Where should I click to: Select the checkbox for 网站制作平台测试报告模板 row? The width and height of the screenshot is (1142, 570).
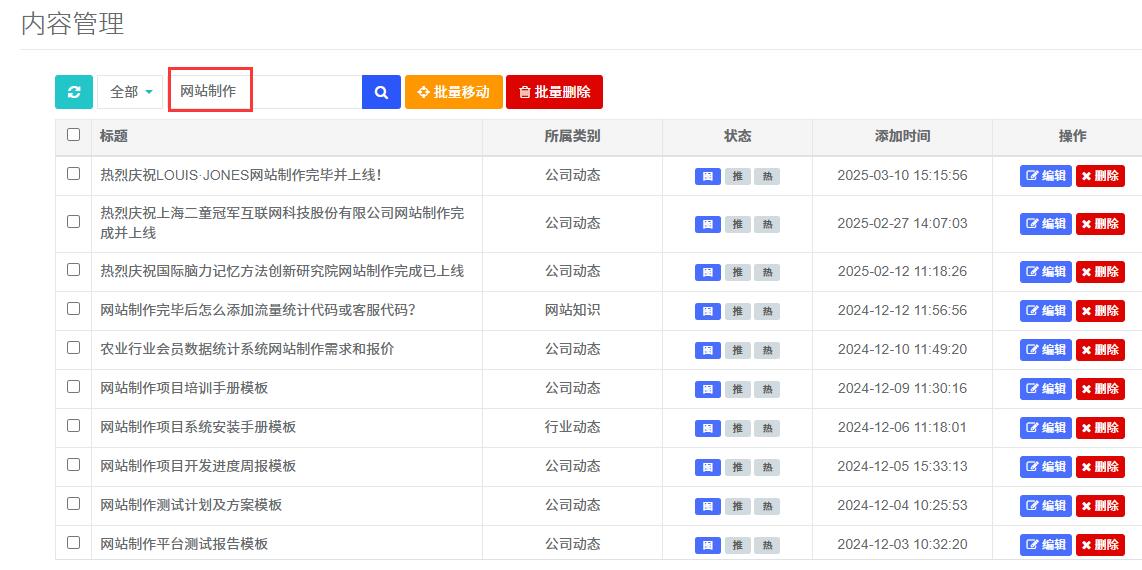(x=73, y=543)
